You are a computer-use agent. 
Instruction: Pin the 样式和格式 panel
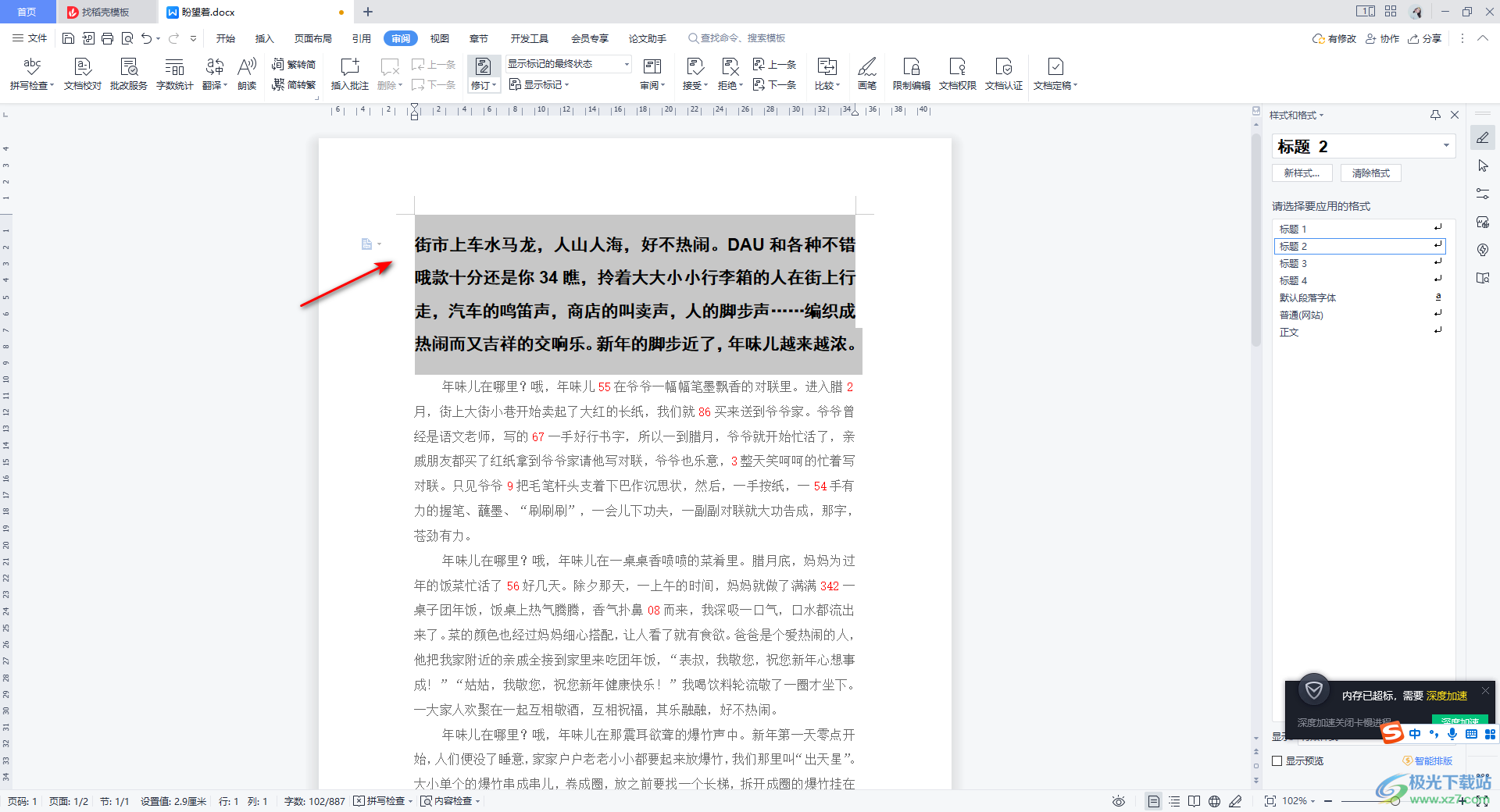[x=1434, y=115]
